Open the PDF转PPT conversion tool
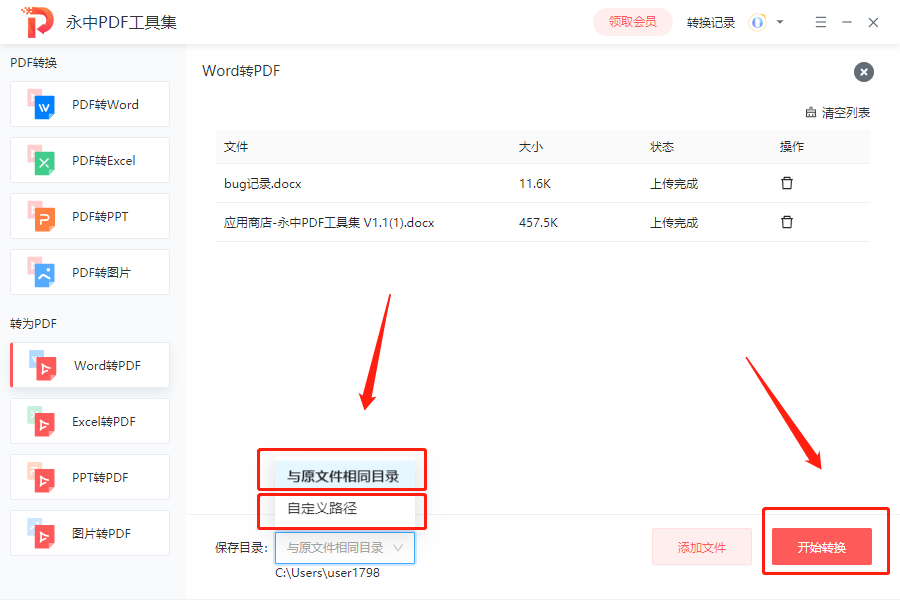900x600 pixels. pyautogui.click(x=43, y=217)
